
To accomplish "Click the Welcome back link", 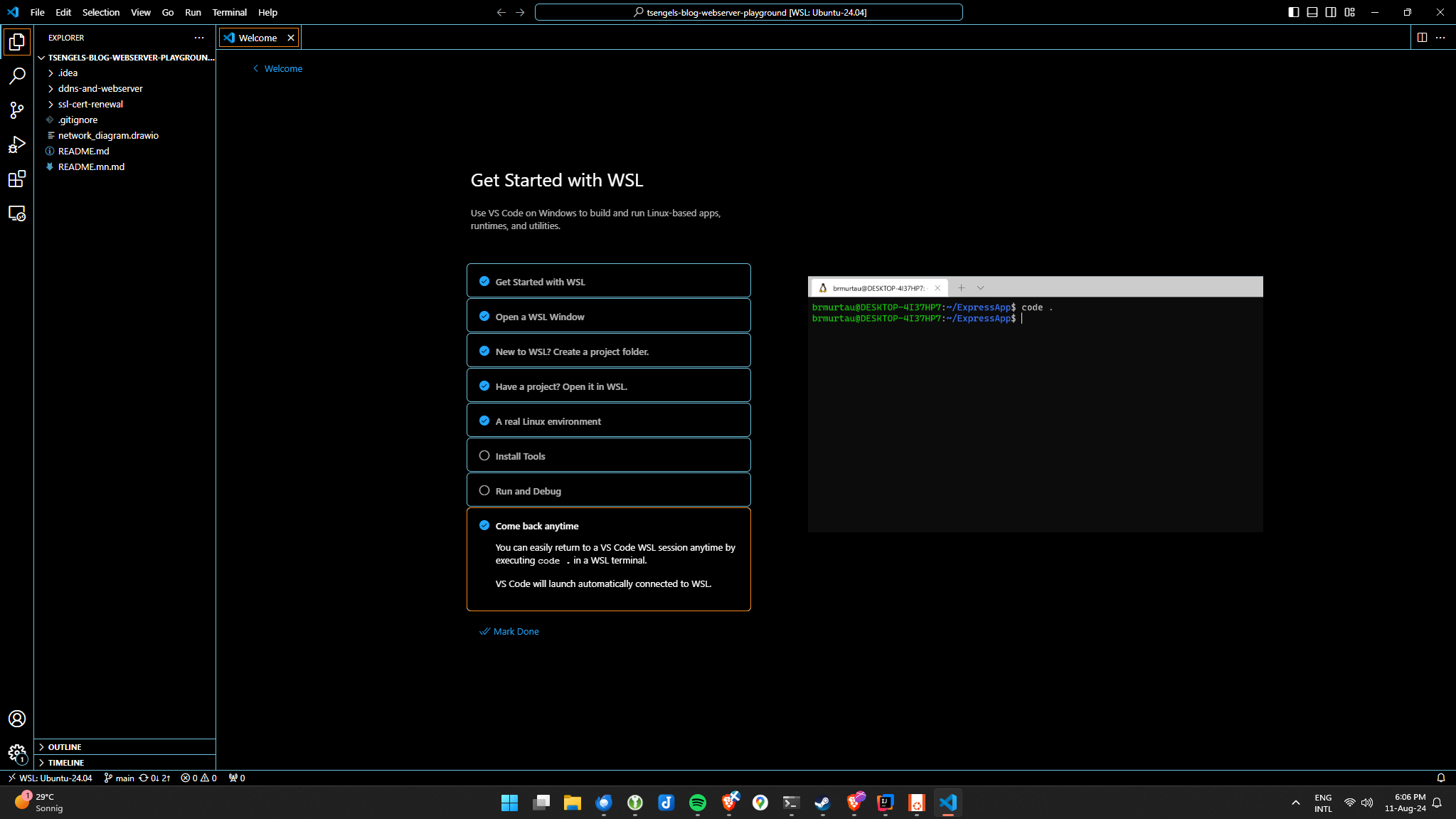I will tap(277, 68).
